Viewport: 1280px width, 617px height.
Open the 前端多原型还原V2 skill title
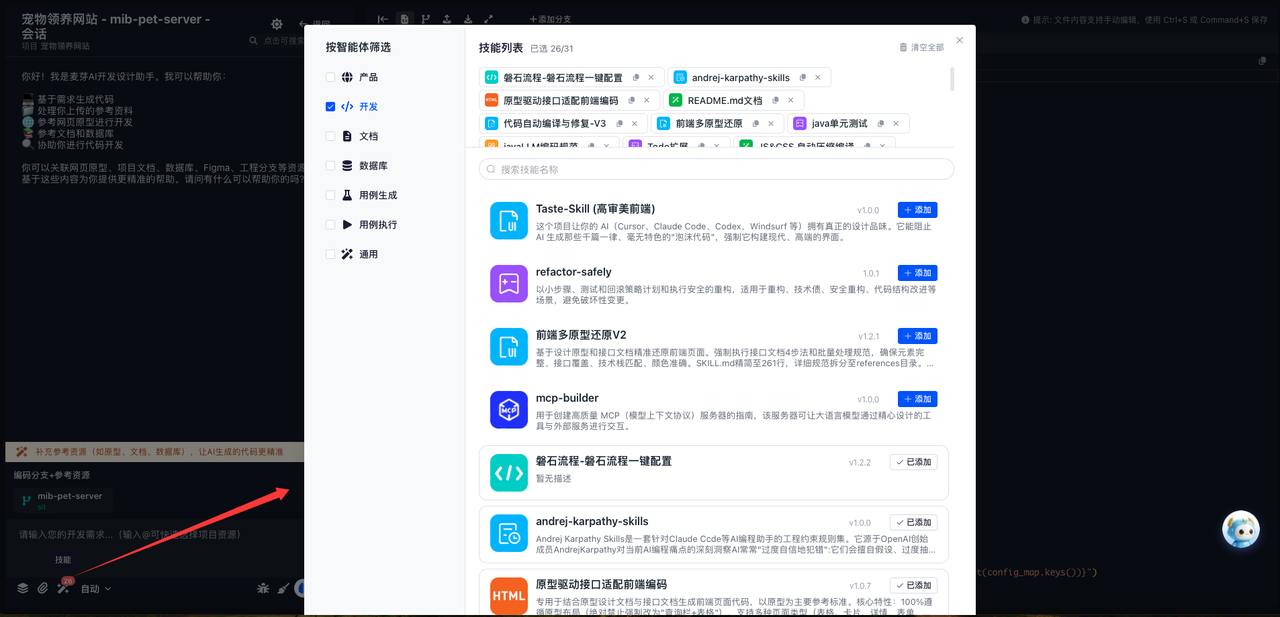tap(581, 335)
